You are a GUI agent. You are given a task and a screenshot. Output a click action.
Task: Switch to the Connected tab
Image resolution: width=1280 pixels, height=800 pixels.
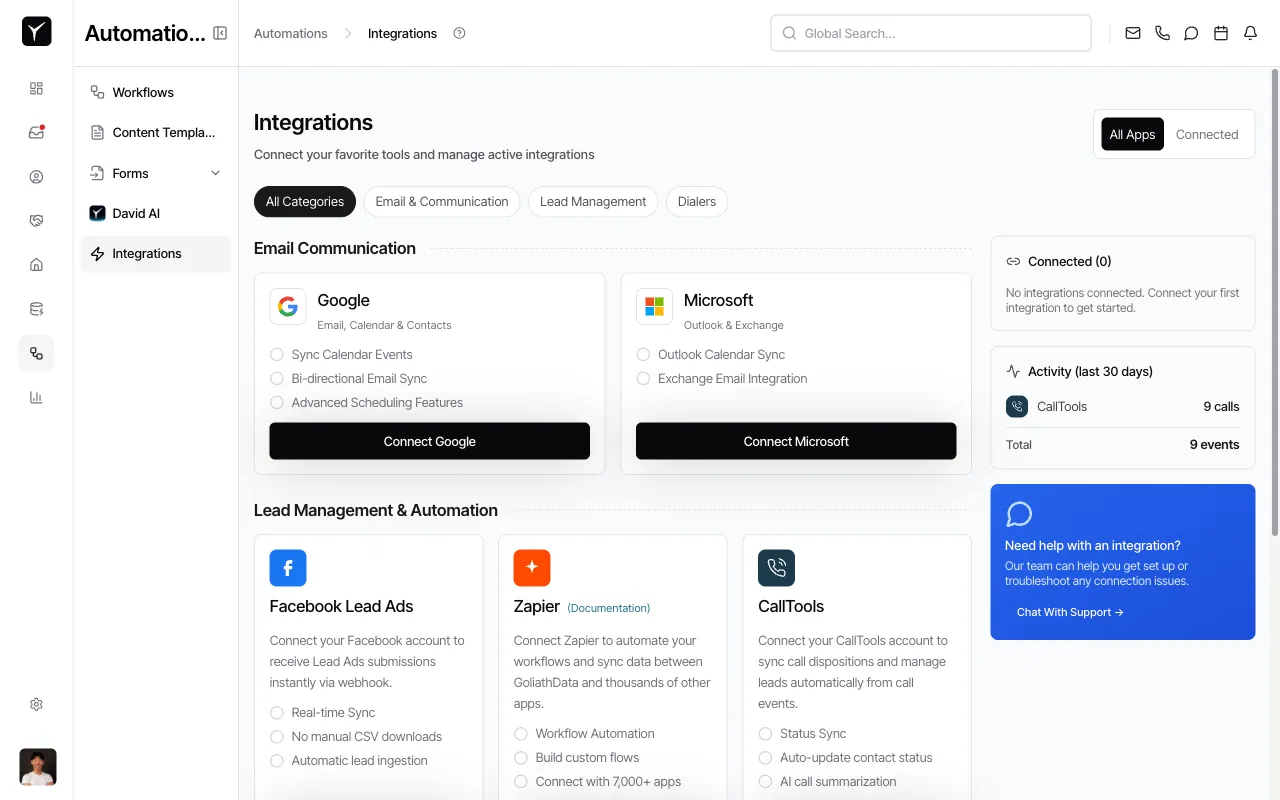(1207, 134)
